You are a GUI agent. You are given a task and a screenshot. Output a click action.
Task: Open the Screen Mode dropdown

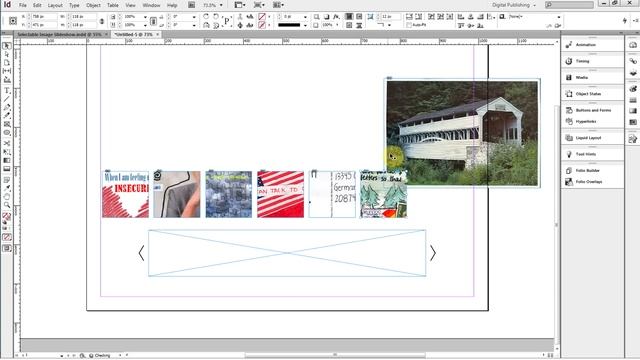[259, 5]
